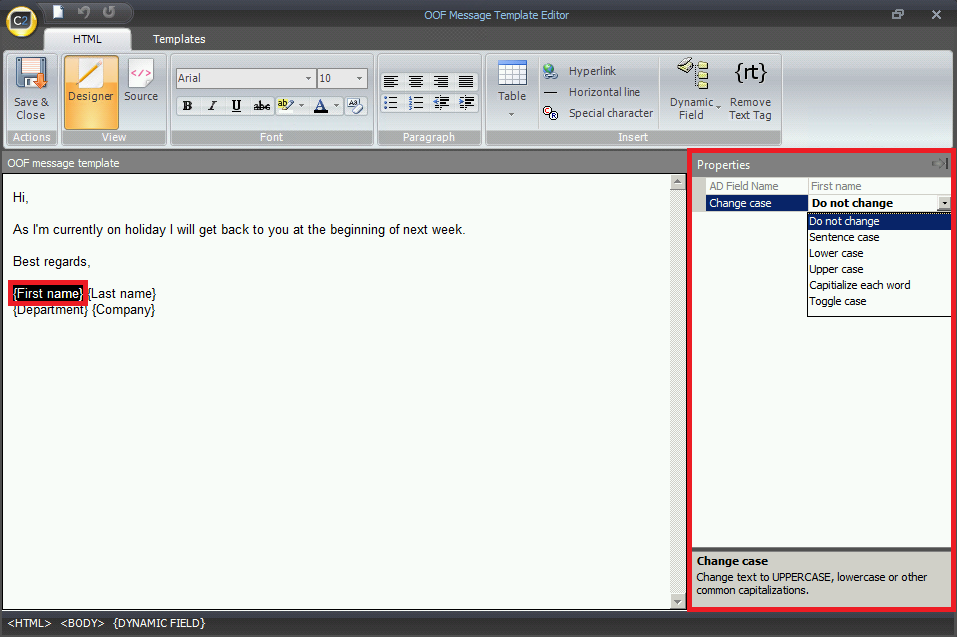Insert a Special character

point(598,113)
